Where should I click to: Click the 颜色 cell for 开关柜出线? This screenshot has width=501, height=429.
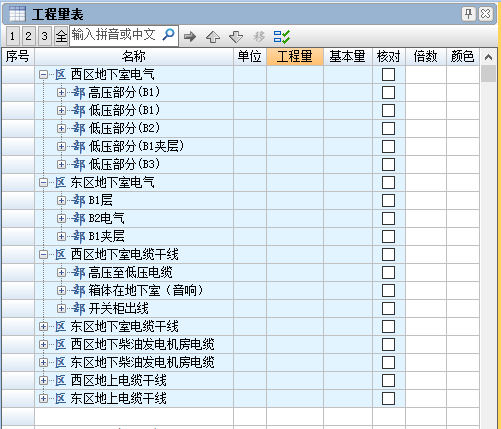(x=463, y=308)
